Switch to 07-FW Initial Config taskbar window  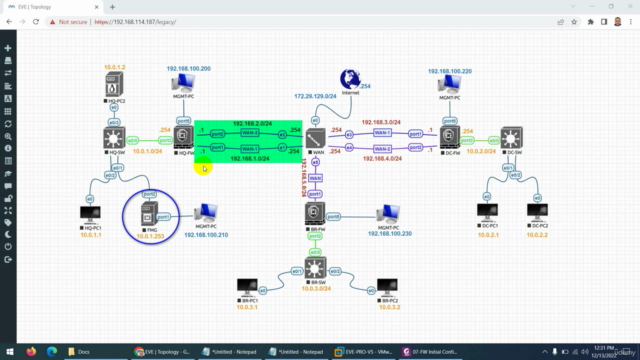pyautogui.click(x=431, y=351)
